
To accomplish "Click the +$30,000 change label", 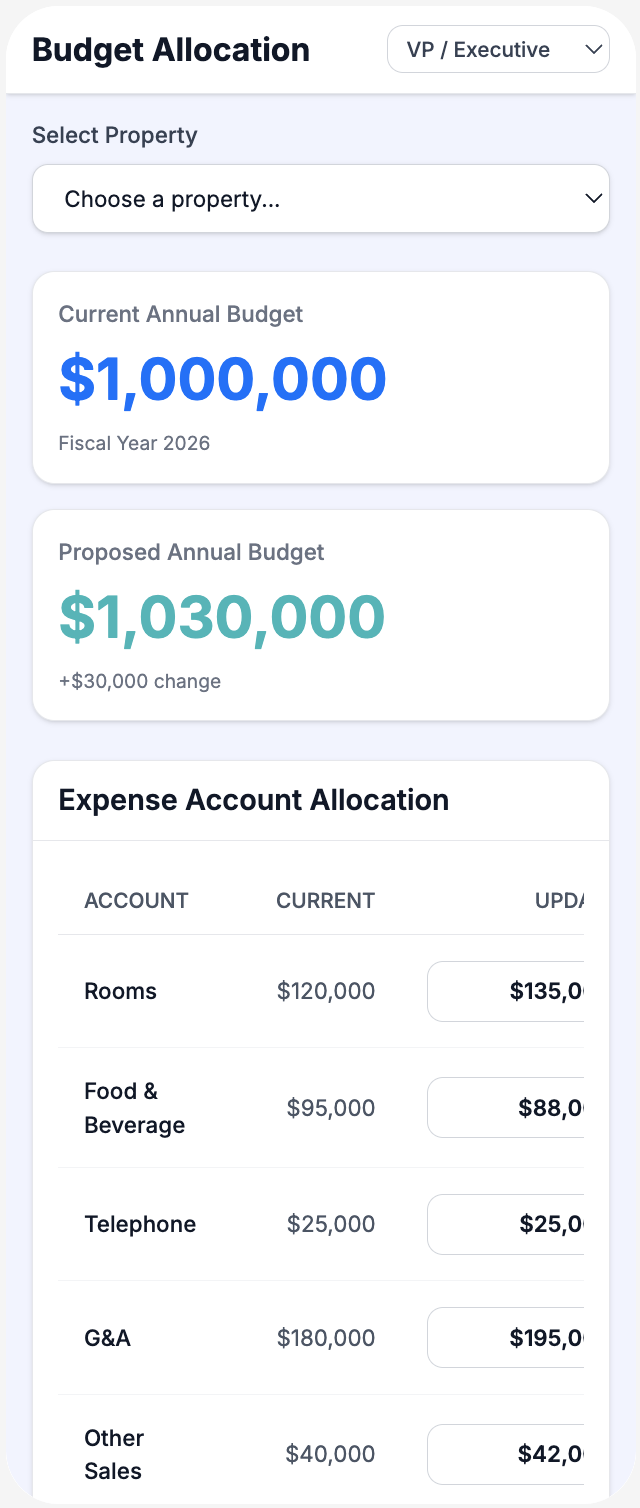I will coord(139,681).
